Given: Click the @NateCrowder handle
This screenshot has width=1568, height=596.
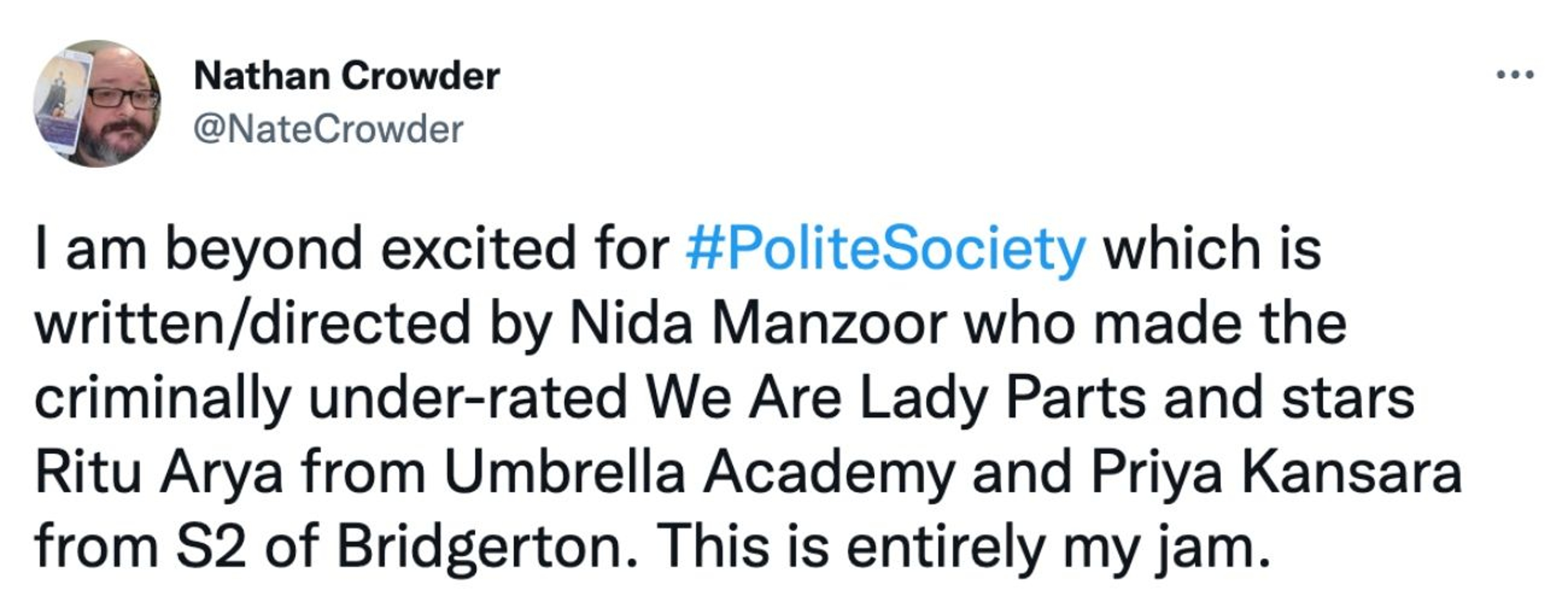Looking at the screenshot, I should pos(329,129).
